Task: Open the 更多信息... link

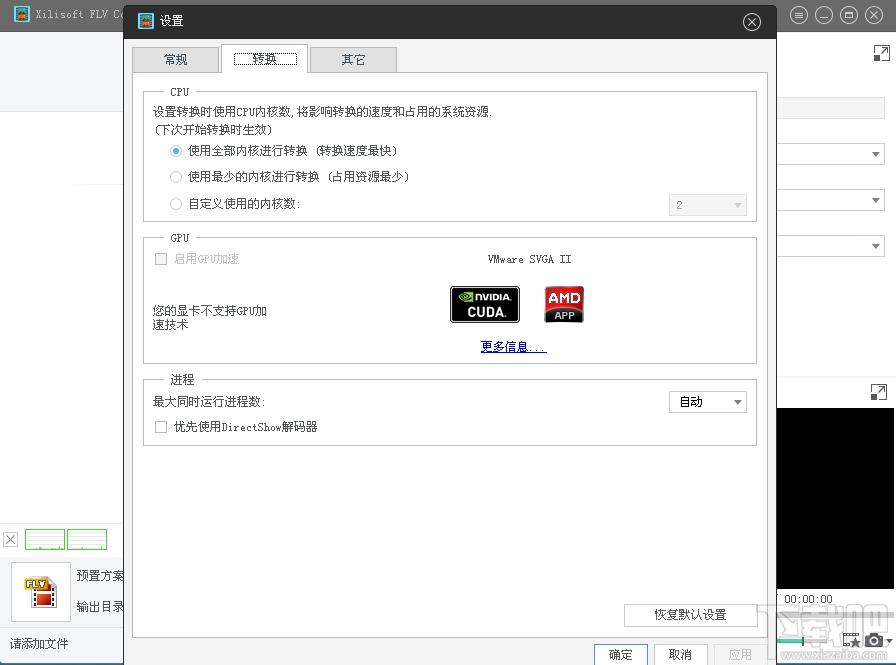Action: click(x=513, y=347)
